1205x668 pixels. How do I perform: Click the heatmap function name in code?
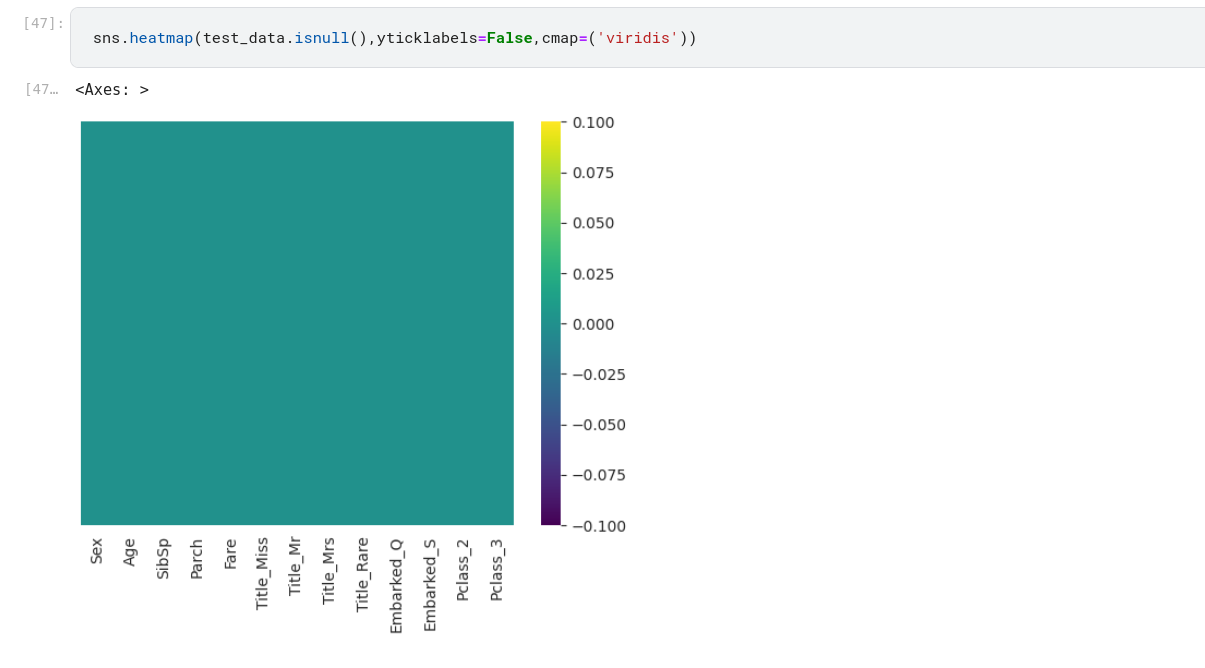[161, 39]
